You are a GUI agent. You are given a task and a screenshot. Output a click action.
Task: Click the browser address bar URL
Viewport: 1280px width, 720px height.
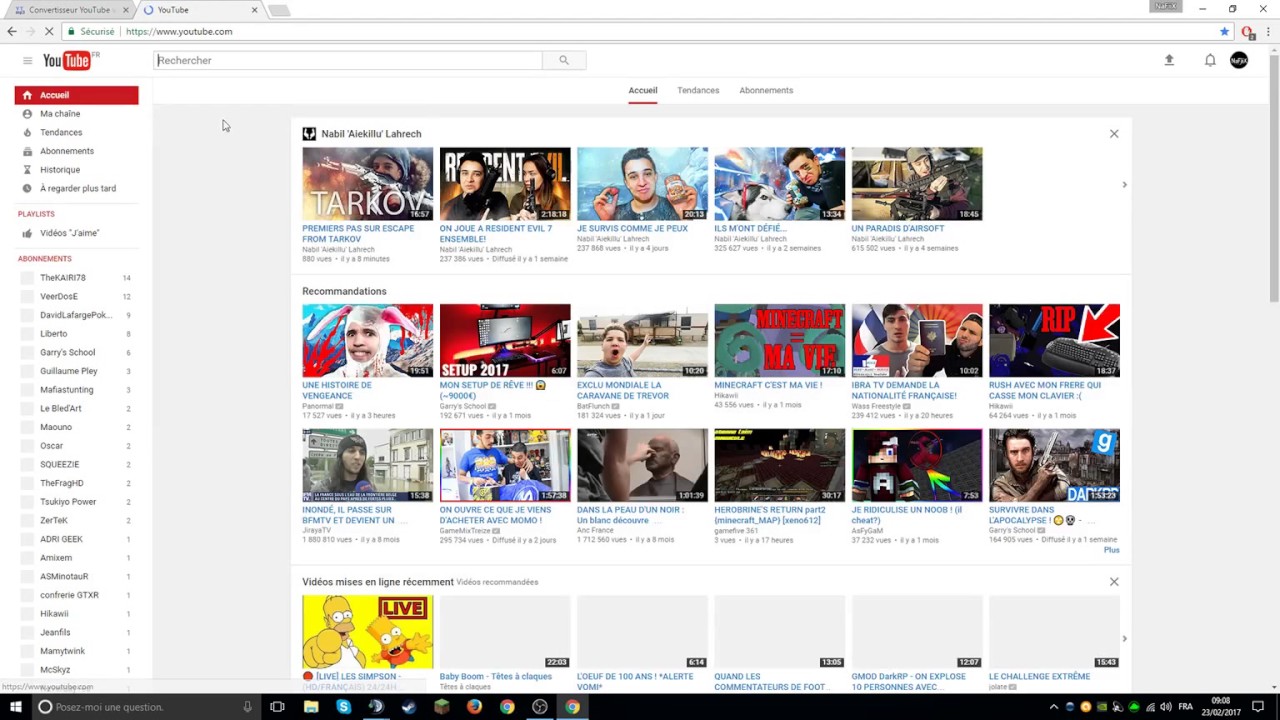click(x=179, y=31)
